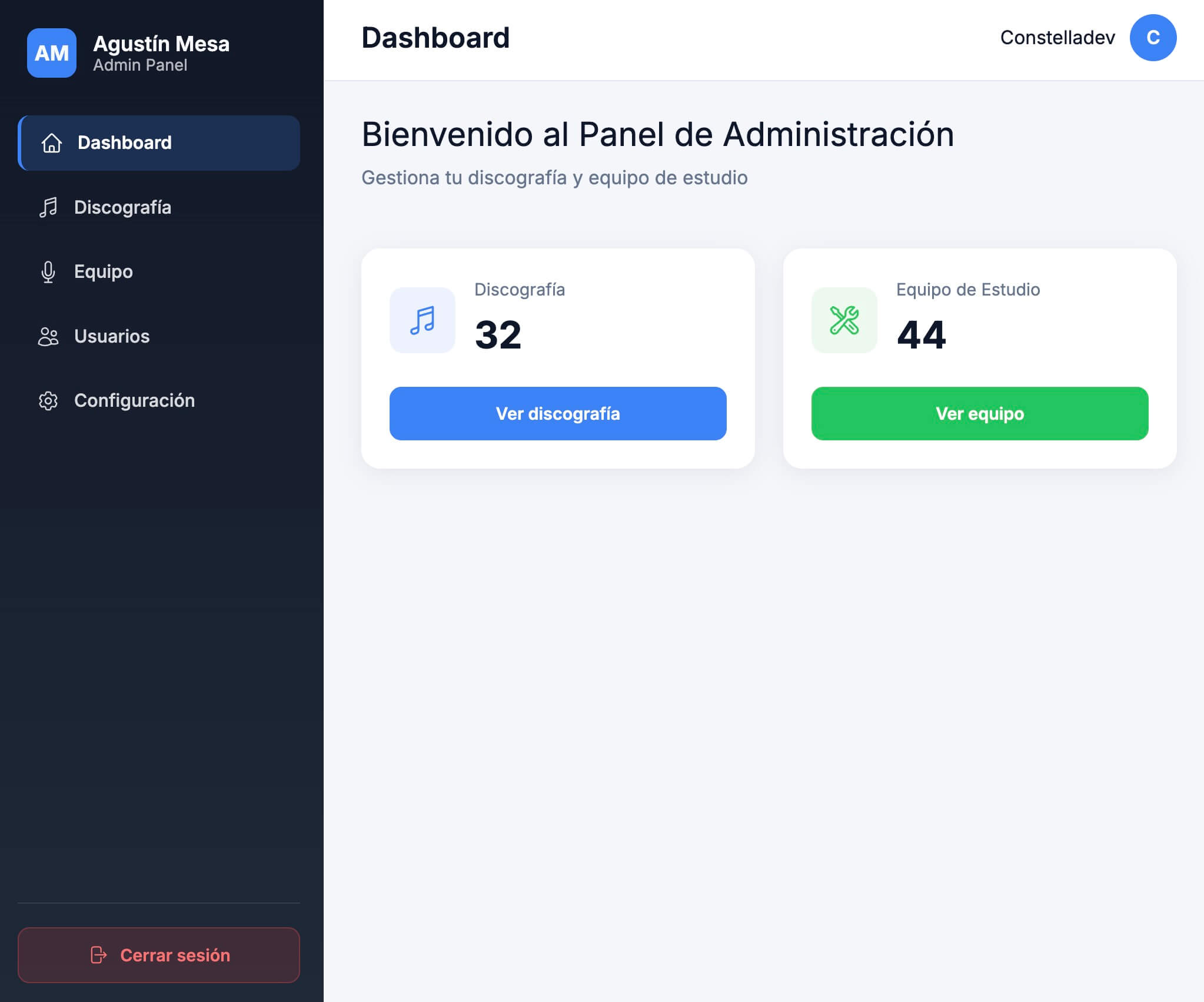Click the logout icon in Cerrar sesión button

point(98,955)
